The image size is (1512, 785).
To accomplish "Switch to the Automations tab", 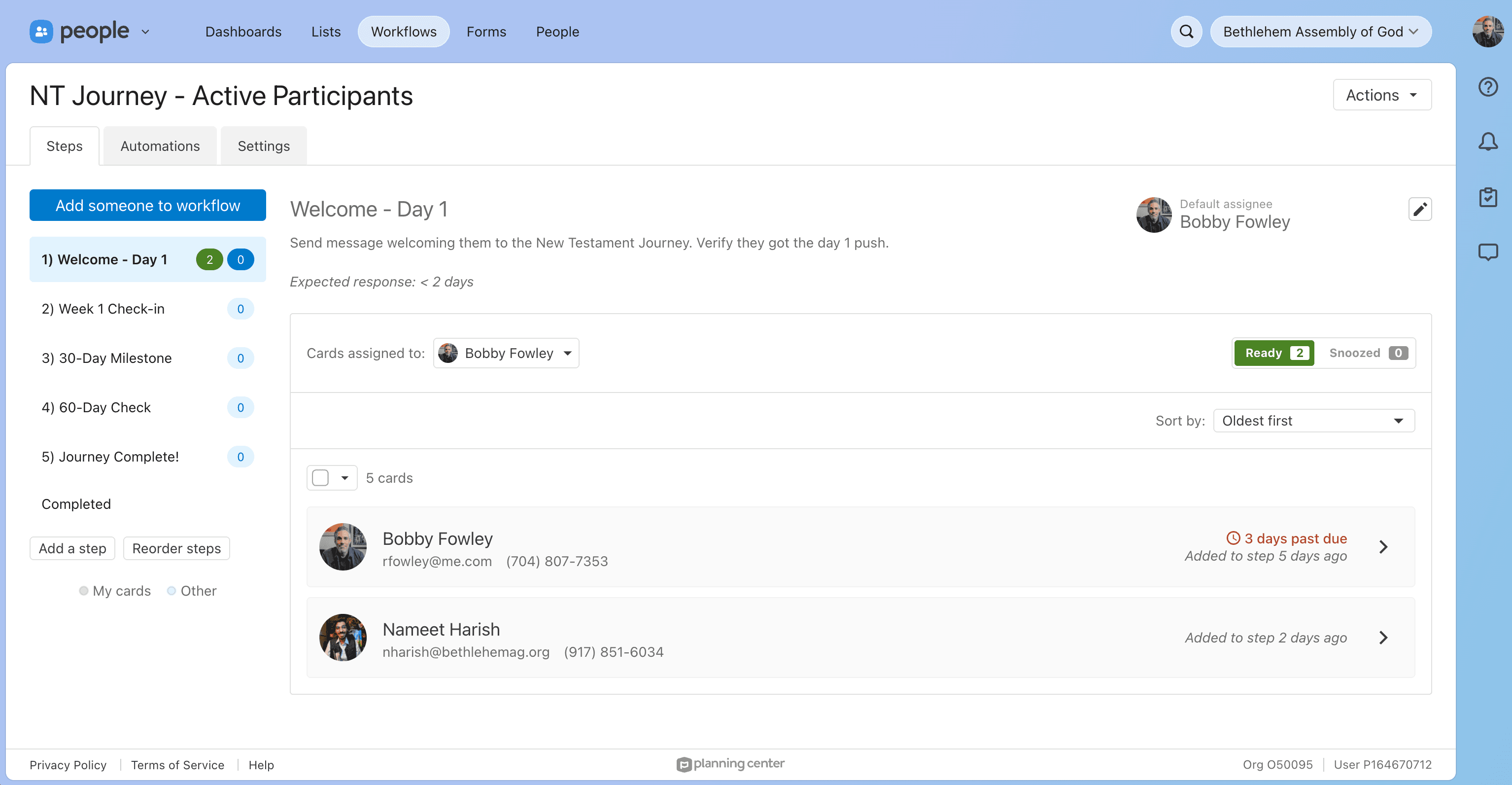I will coord(160,146).
